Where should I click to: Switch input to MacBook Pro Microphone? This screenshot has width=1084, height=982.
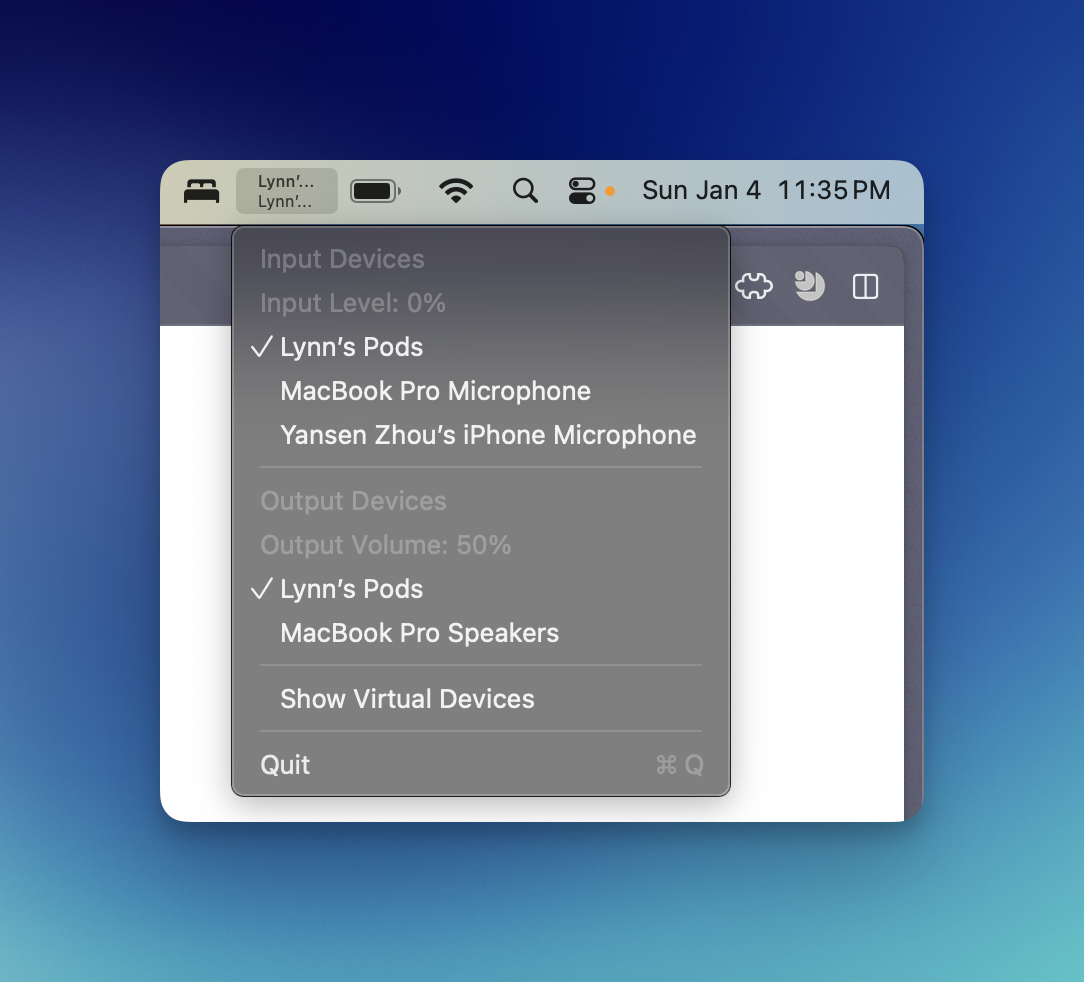435,391
